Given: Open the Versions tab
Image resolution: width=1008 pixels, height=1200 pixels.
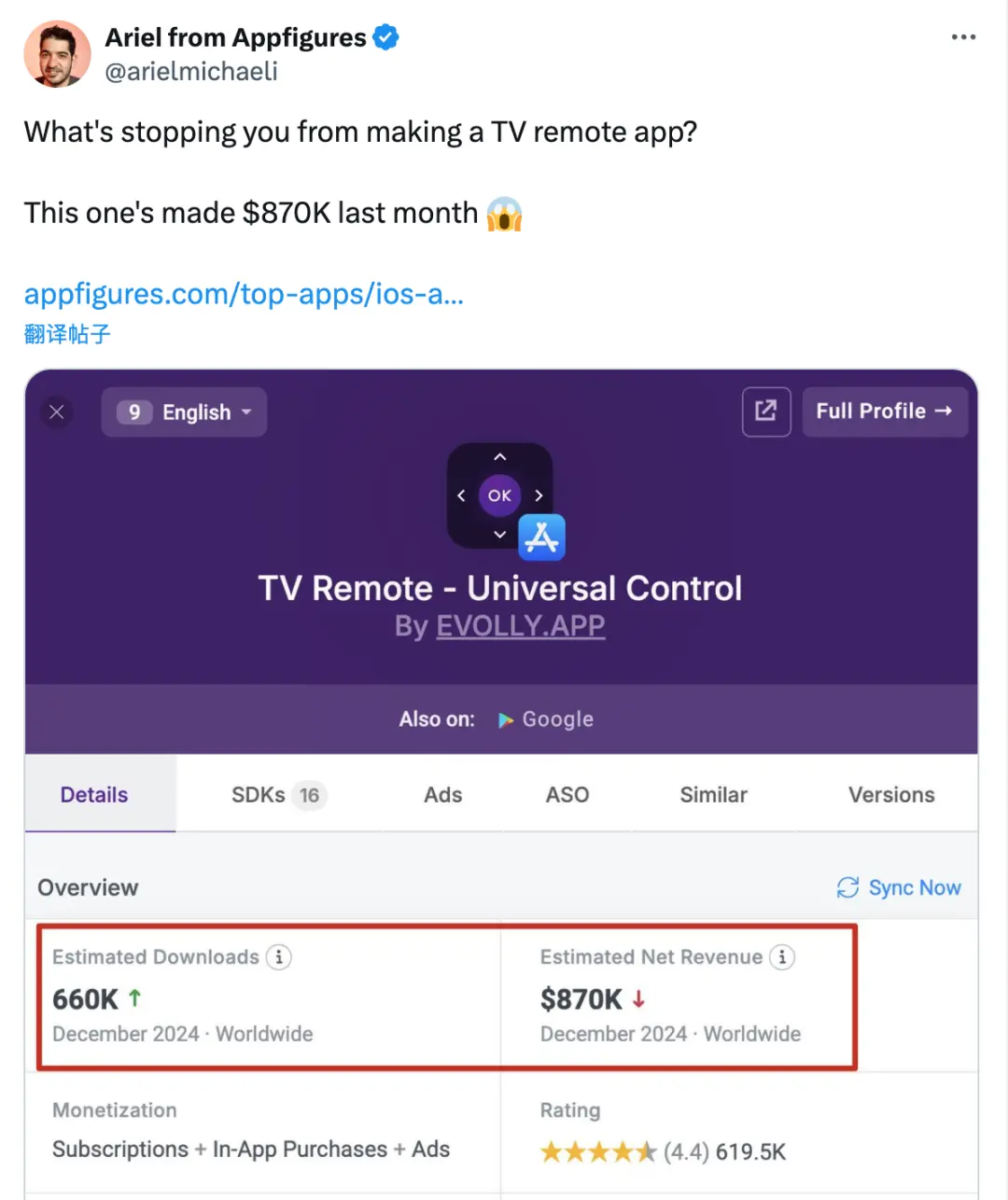Looking at the screenshot, I should [890, 795].
